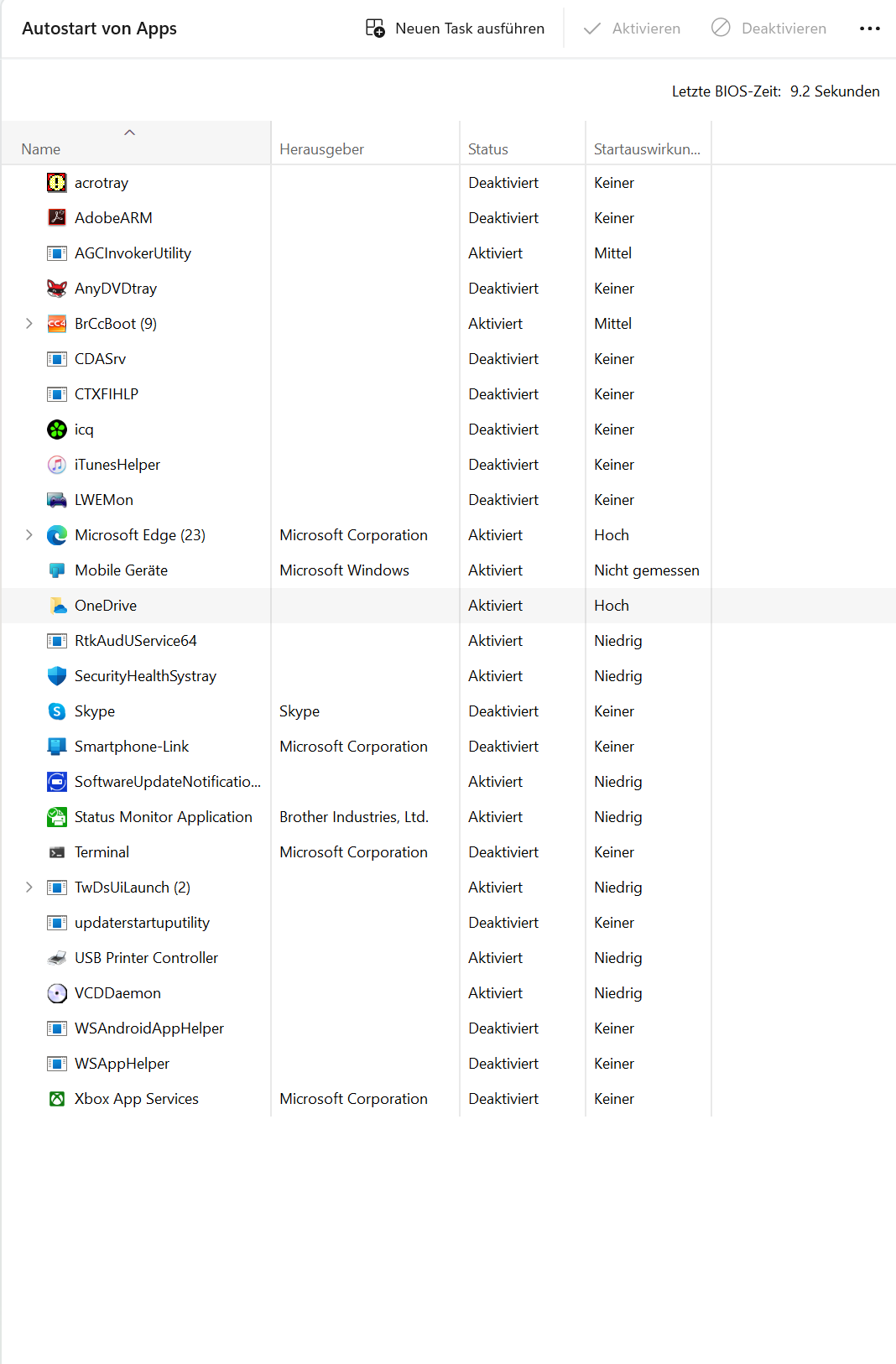Click the TwDsUiLaunch icon
This screenshot has width=896, height=1364.
[56, 888]
